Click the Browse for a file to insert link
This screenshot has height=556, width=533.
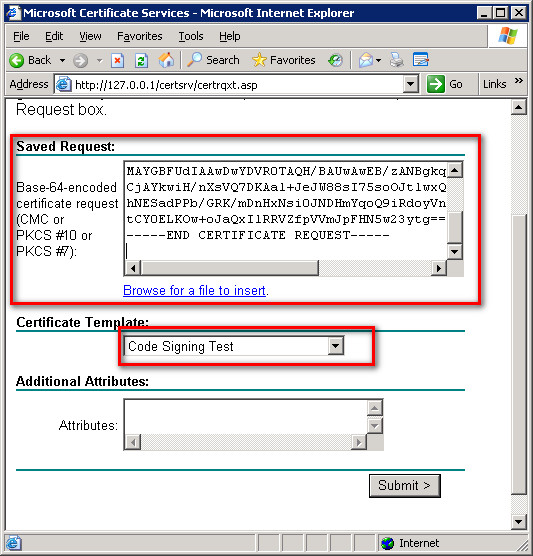[194, 290]
